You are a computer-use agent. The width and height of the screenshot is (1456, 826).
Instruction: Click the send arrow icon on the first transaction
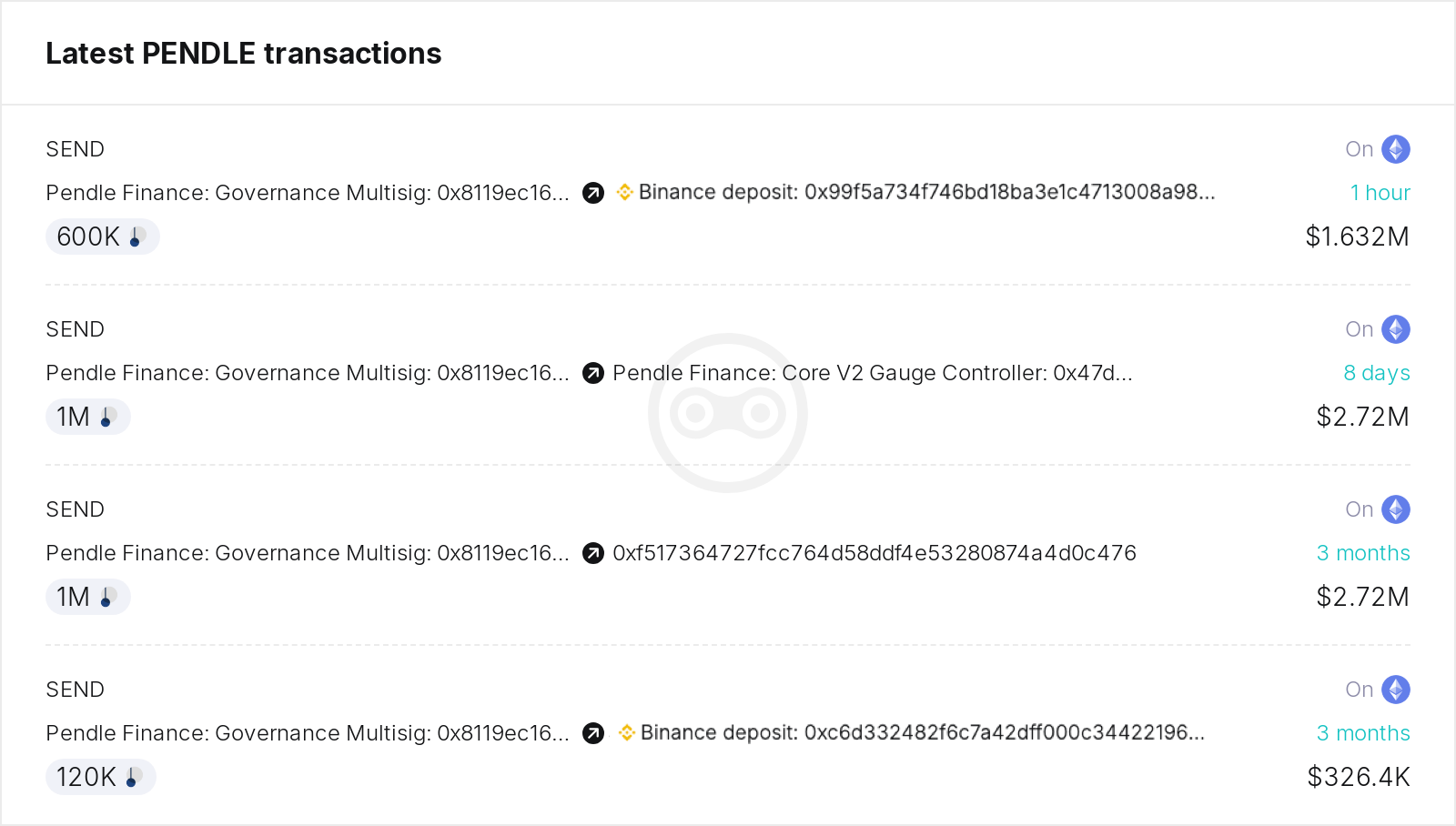pos(592,193)
